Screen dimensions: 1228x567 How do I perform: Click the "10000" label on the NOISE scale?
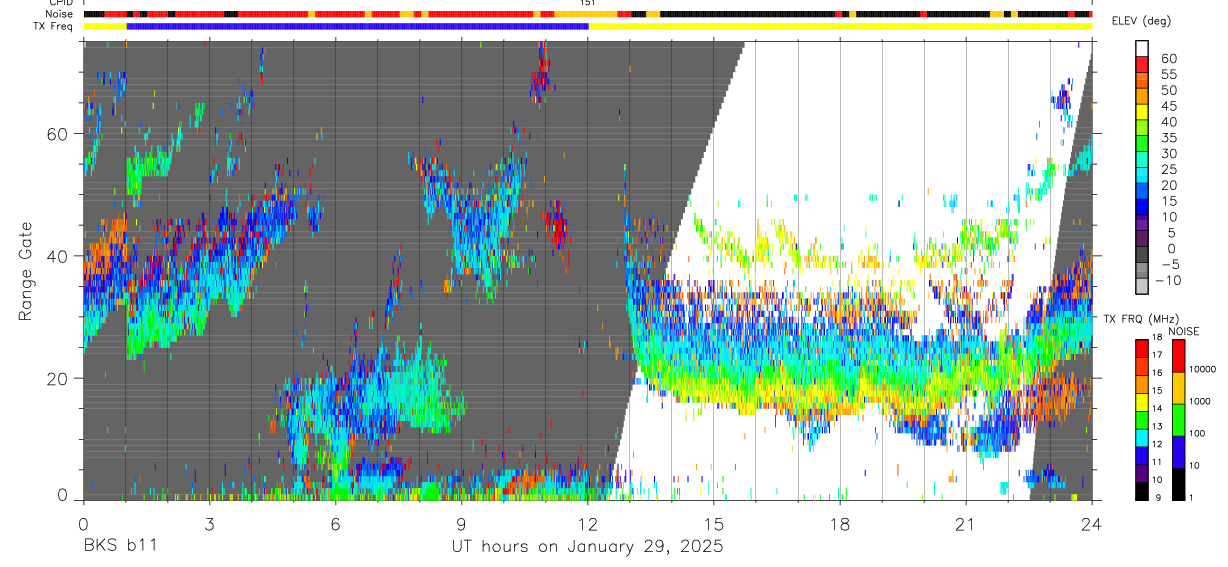pos(1204,369)
